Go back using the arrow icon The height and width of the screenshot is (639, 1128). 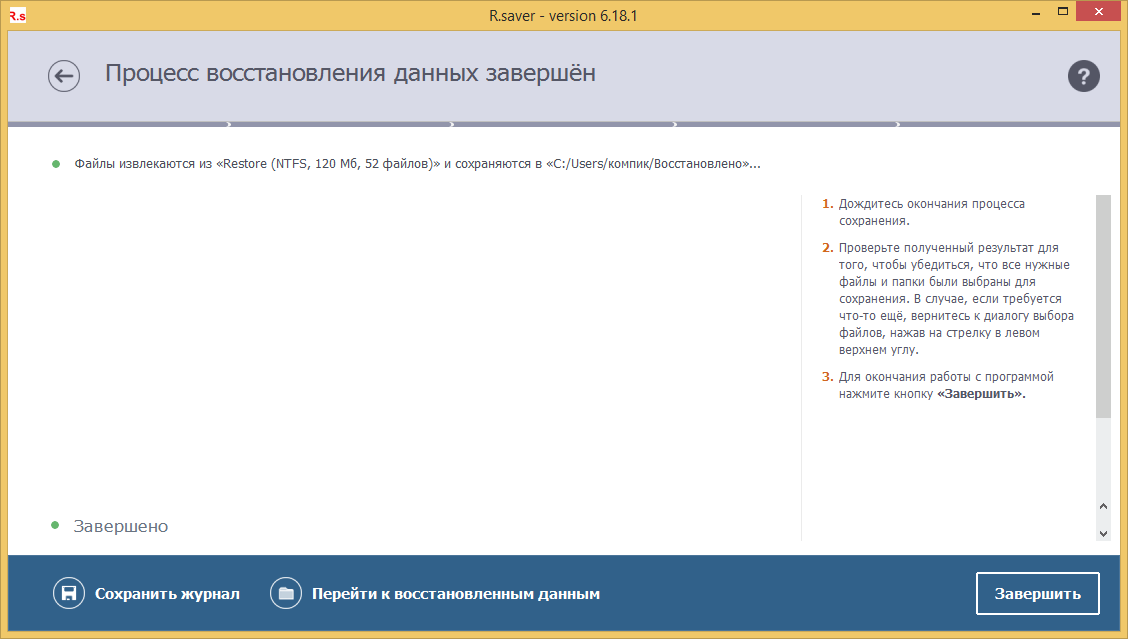[x=64, y=76]
